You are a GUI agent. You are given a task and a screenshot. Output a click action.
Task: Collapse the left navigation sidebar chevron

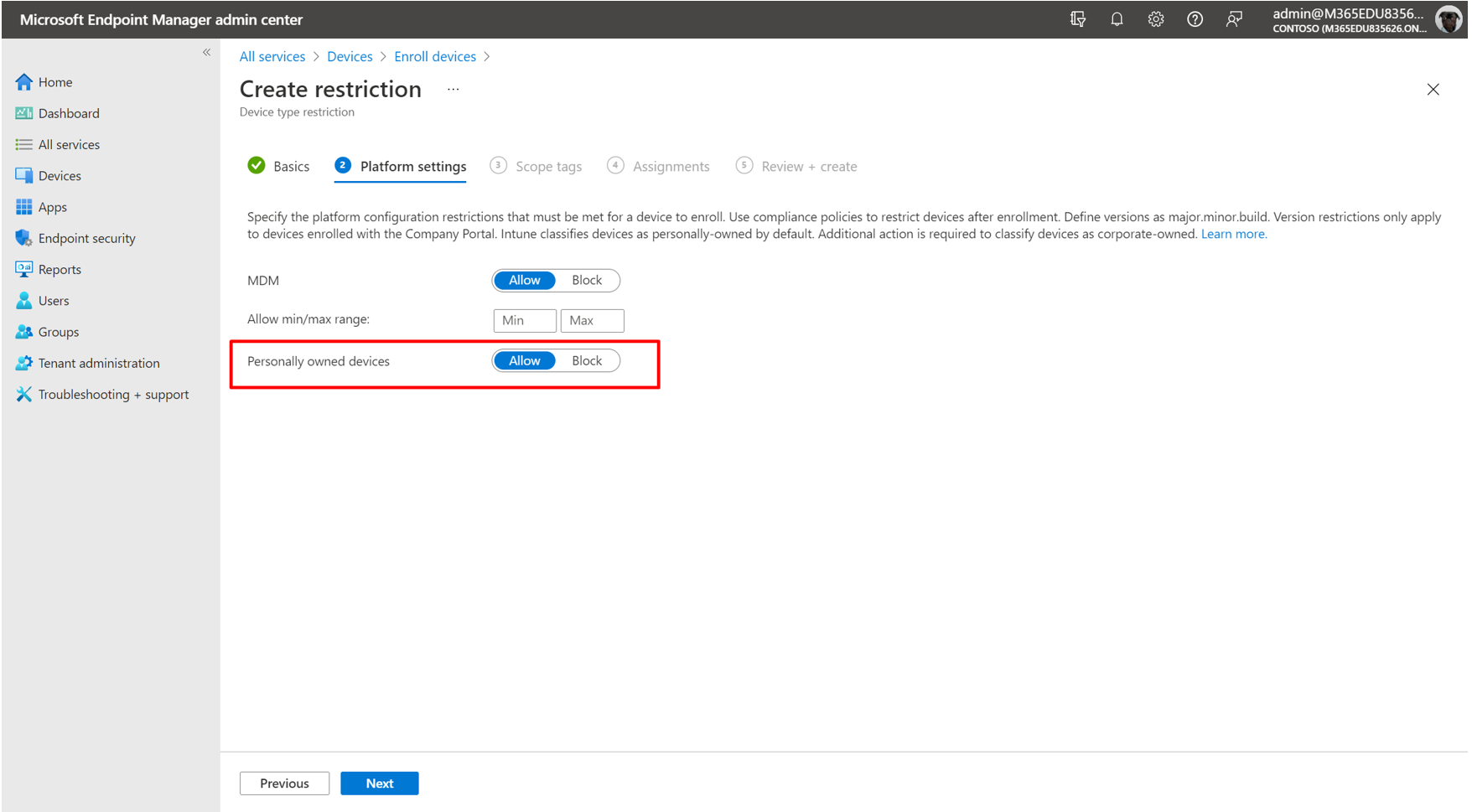pyautogui.click(x=206, y=52)
